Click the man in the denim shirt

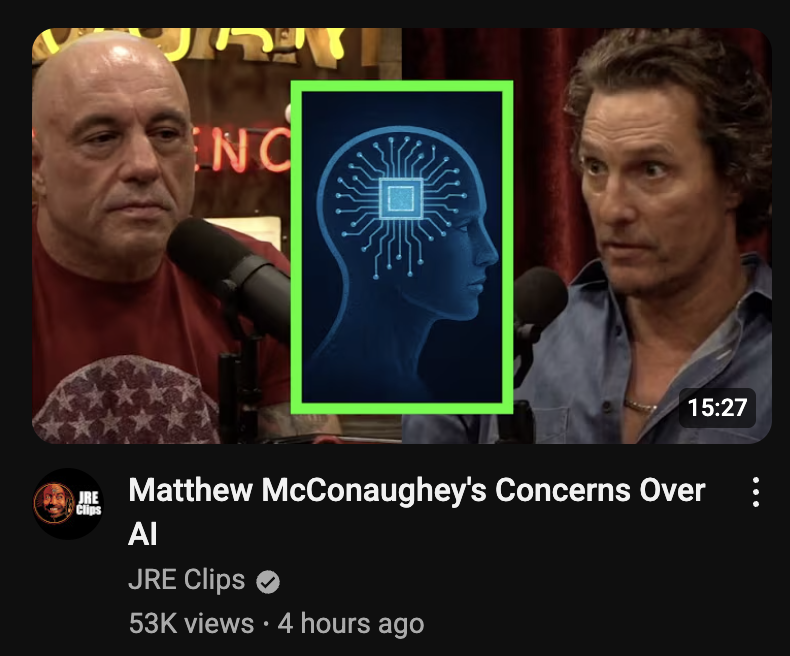(655, 242)
